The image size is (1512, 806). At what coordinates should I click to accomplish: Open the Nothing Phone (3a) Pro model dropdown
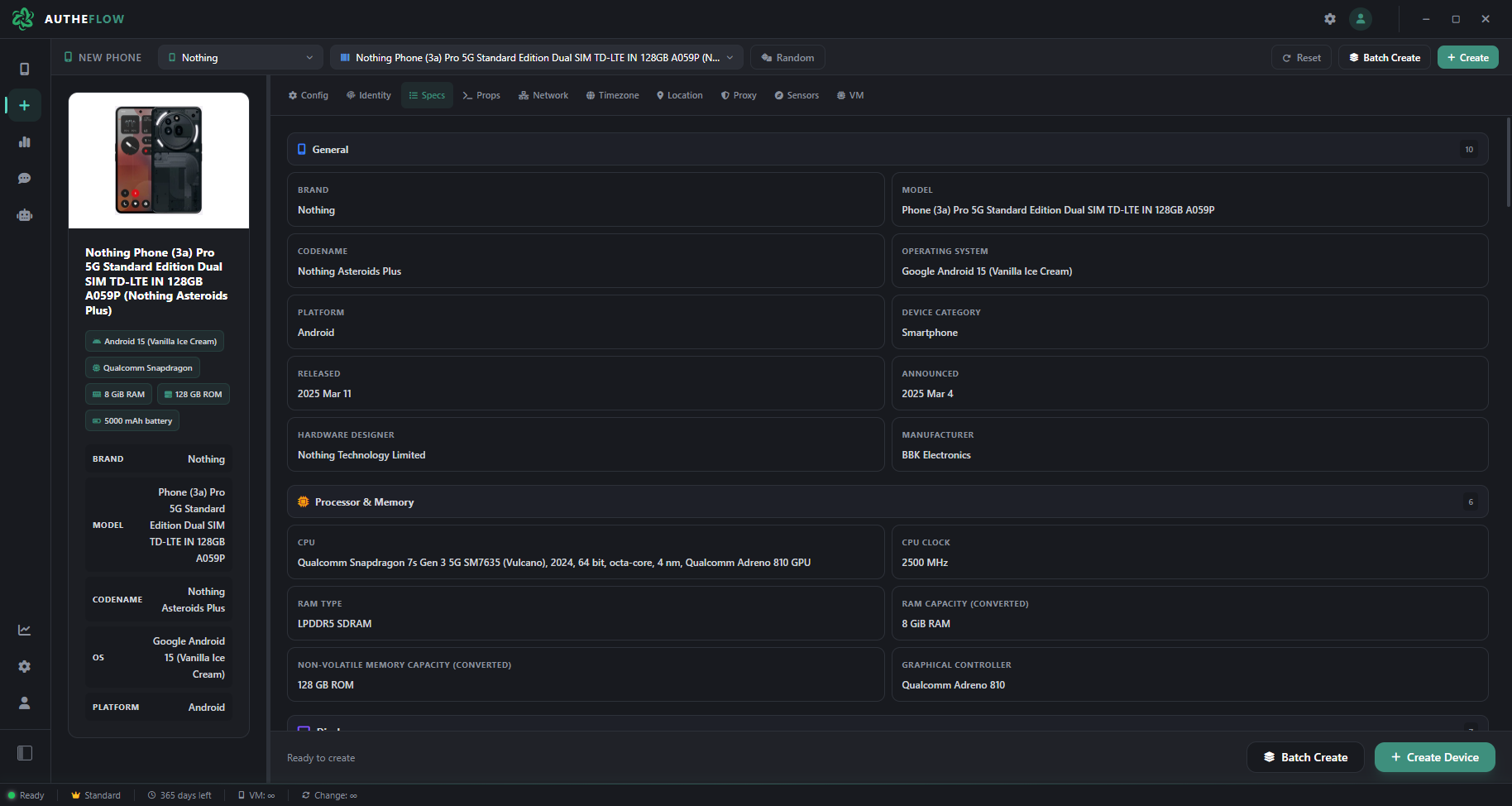(537, 57)
